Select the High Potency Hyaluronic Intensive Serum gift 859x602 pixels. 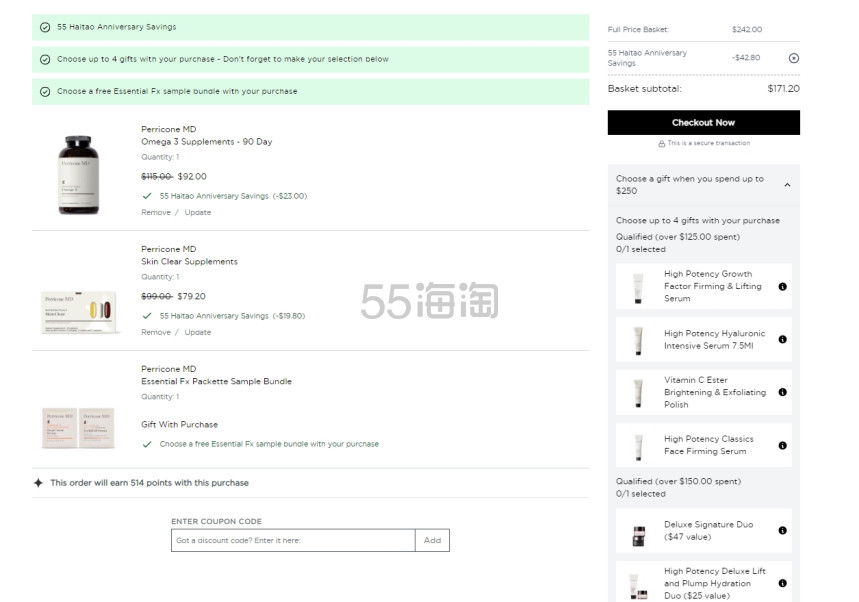(x=703, y=340)
